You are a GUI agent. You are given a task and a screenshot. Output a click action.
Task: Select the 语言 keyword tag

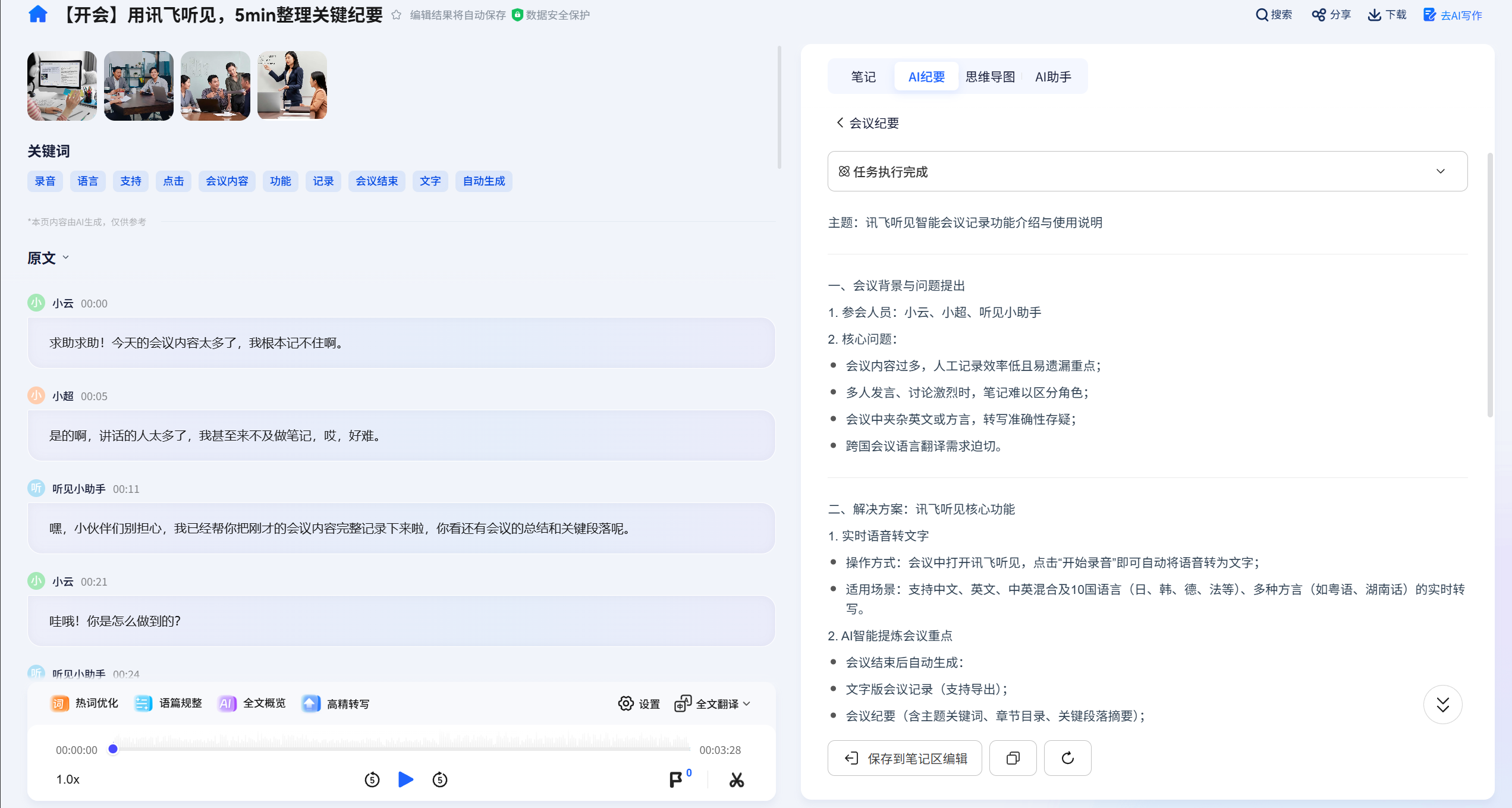point(88,181)
